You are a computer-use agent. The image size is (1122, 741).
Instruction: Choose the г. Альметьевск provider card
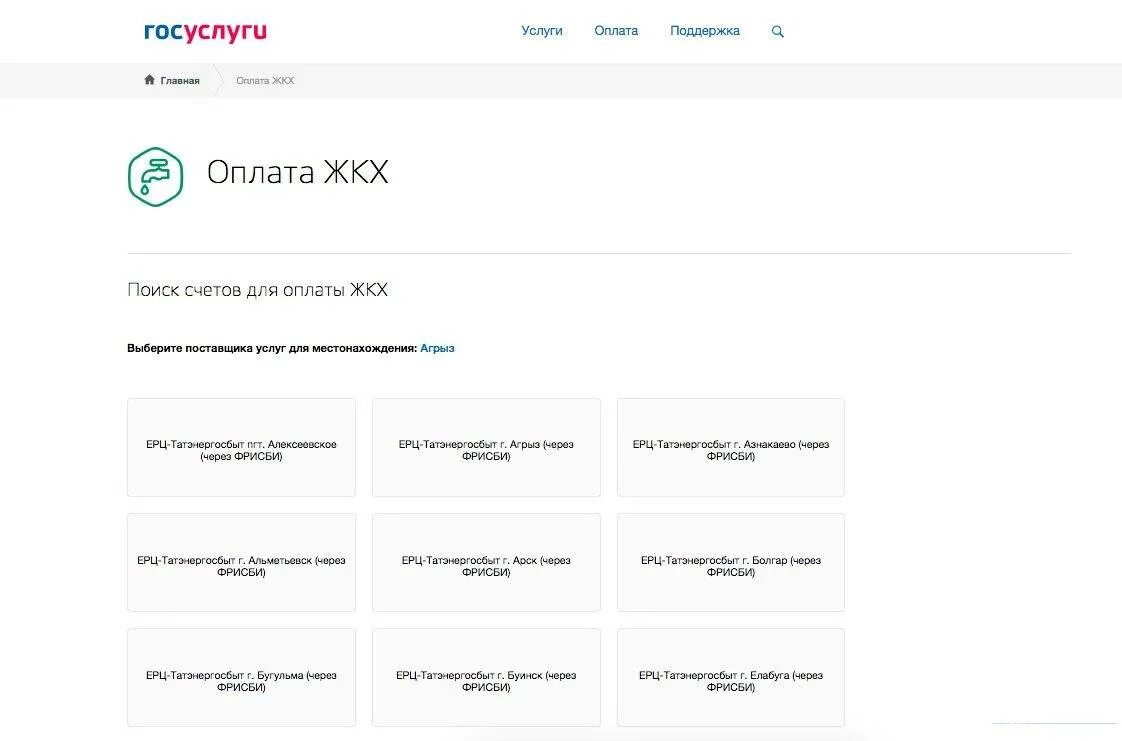point(241,562)
